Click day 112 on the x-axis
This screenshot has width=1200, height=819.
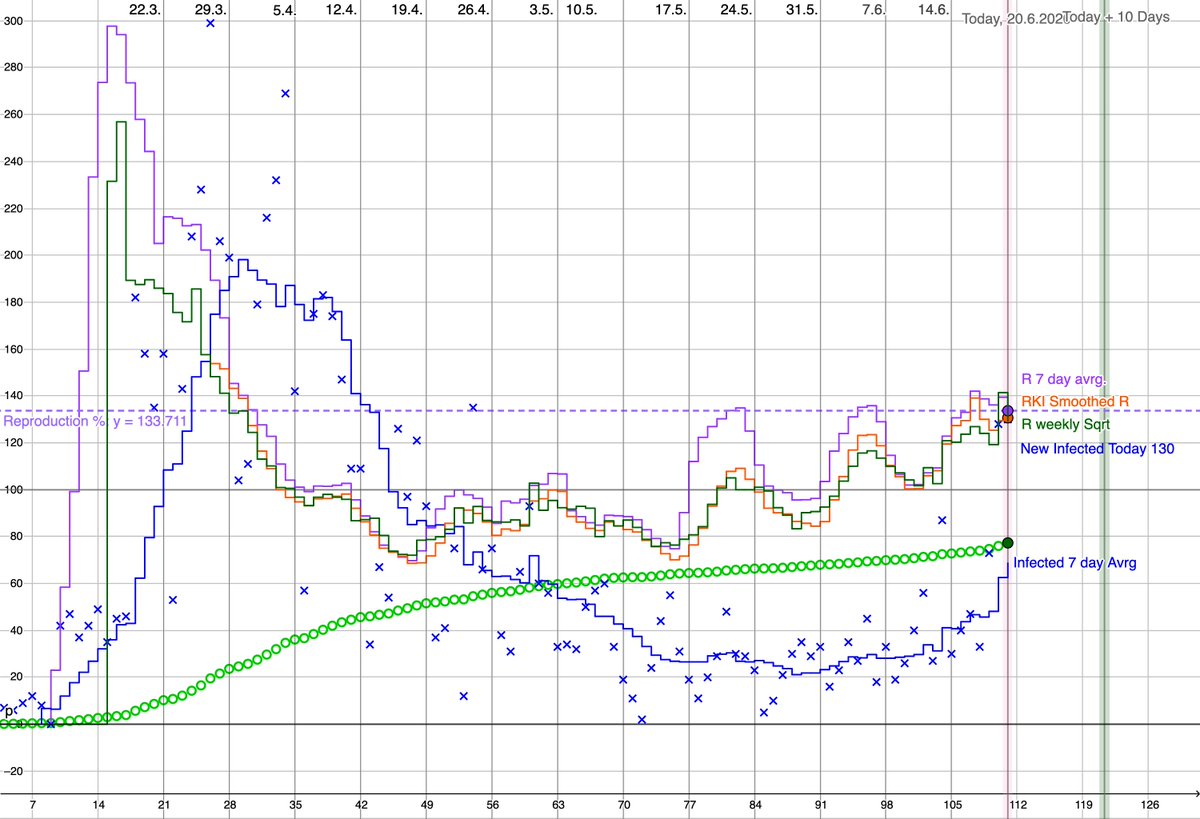(x=1018, y=805)
